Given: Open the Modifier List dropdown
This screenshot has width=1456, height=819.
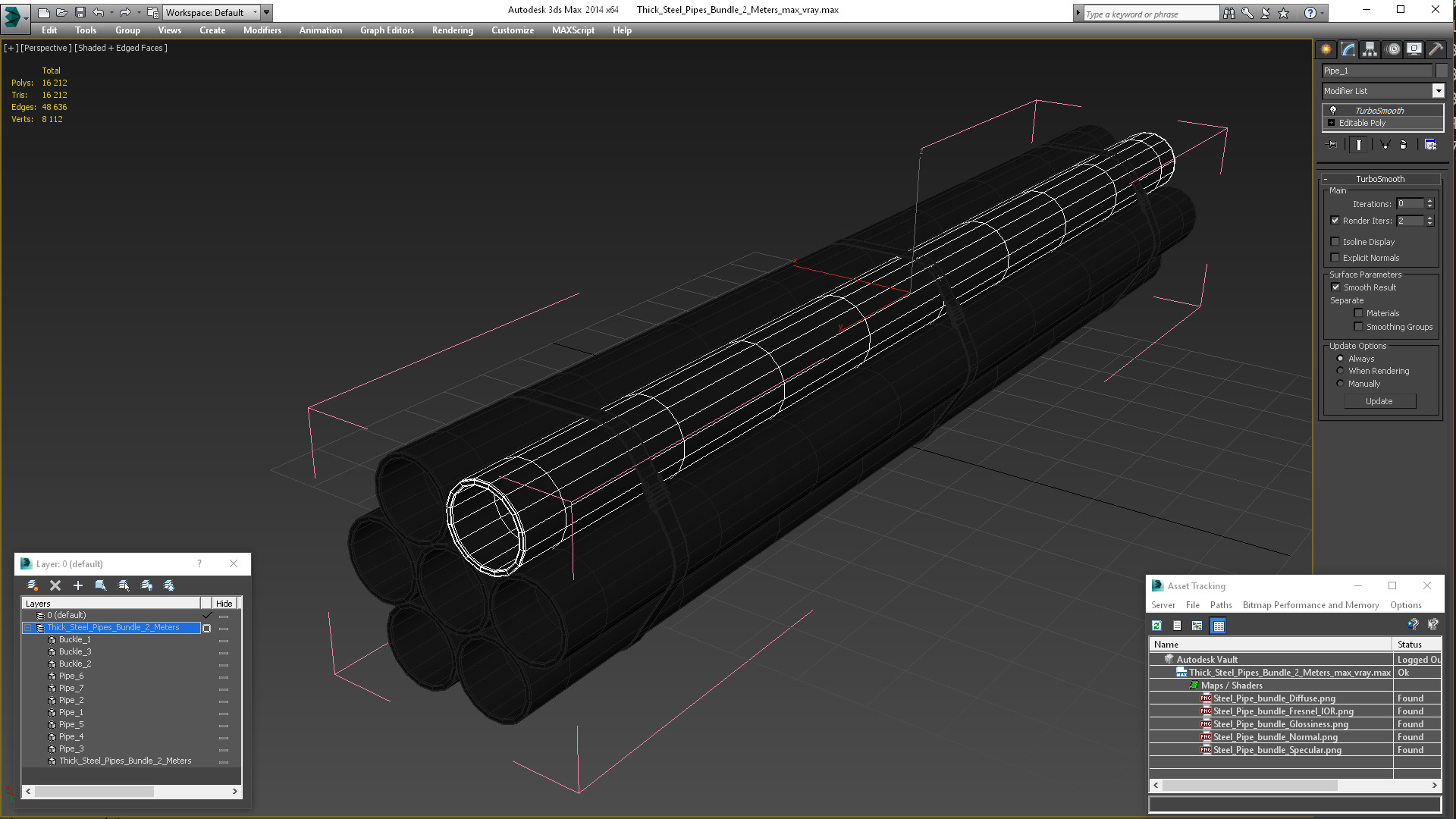Looking at the screenshot, I should click(x=1437, y=91).
